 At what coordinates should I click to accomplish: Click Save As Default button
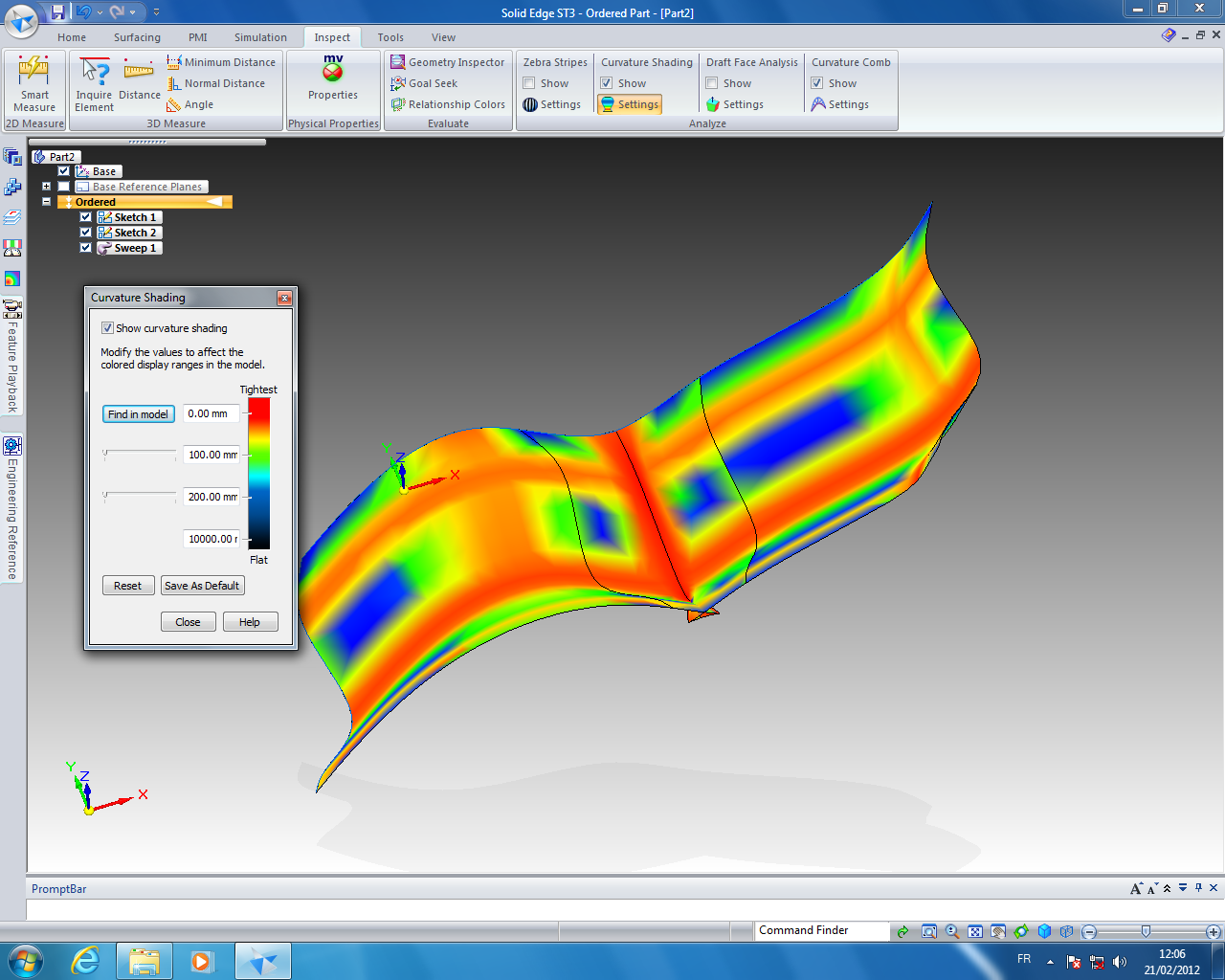pos(202,586)
